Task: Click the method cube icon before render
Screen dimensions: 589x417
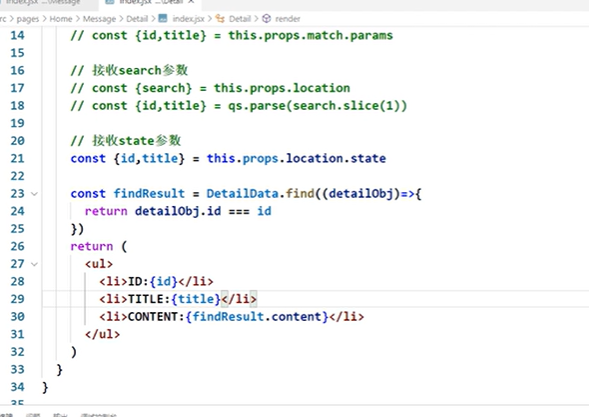Action: point(266,18)
